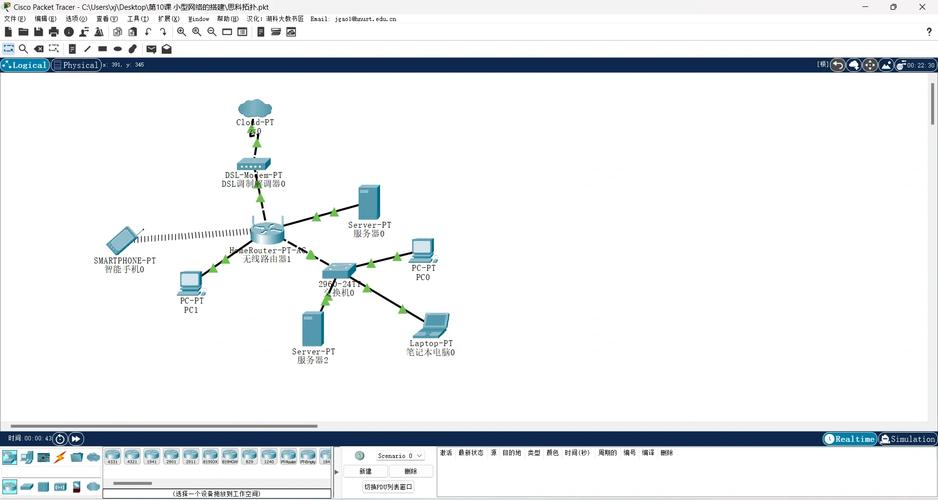Open the help question mark icon
Image resolution: width=938 pixels, height=500 pixels.
click(x=929, y=32)
